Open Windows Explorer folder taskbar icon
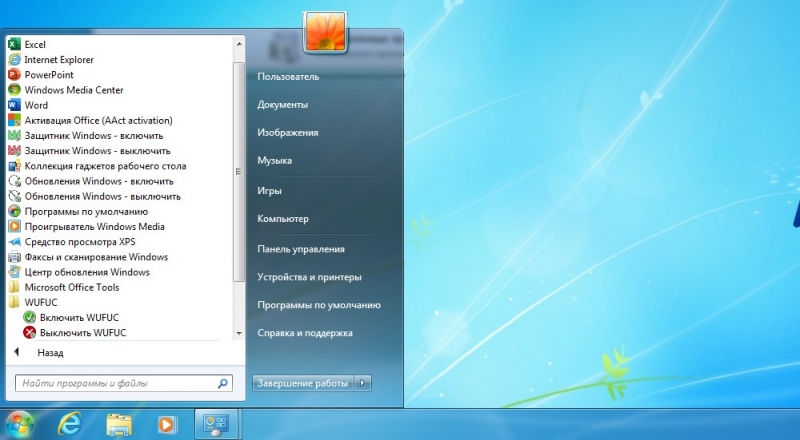 click(119, 425)
